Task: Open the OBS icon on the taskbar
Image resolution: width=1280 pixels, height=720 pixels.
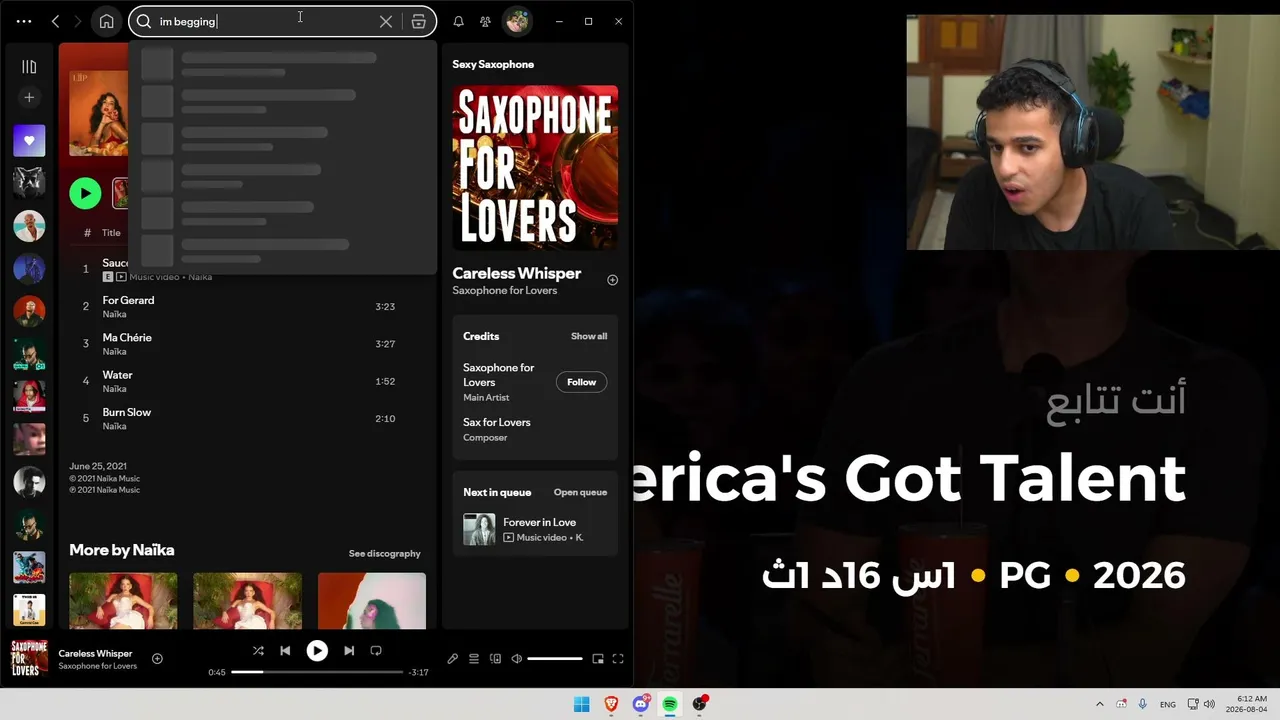Action: pos(700,704)
